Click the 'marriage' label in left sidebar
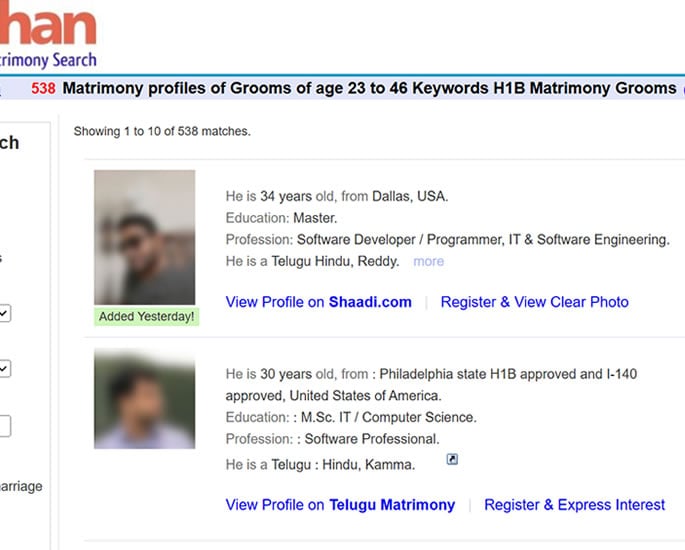 21,486
